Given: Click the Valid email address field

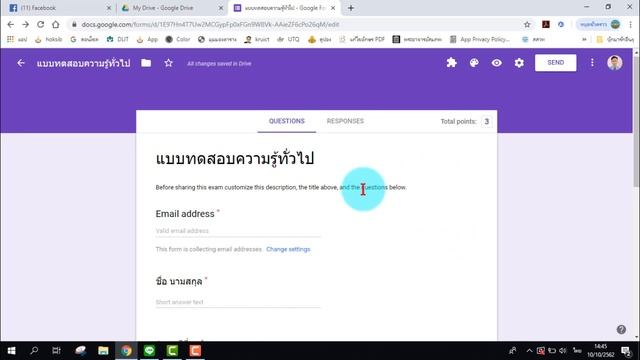Looking at the screenshot, I should 238,231.
